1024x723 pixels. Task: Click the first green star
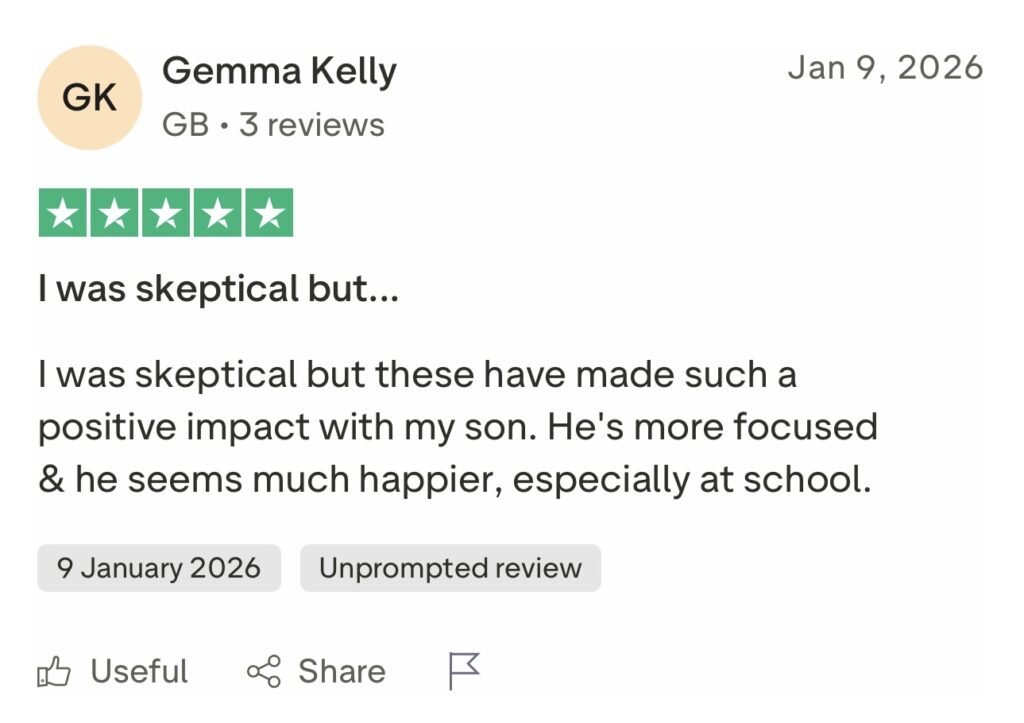click(63, 213)
